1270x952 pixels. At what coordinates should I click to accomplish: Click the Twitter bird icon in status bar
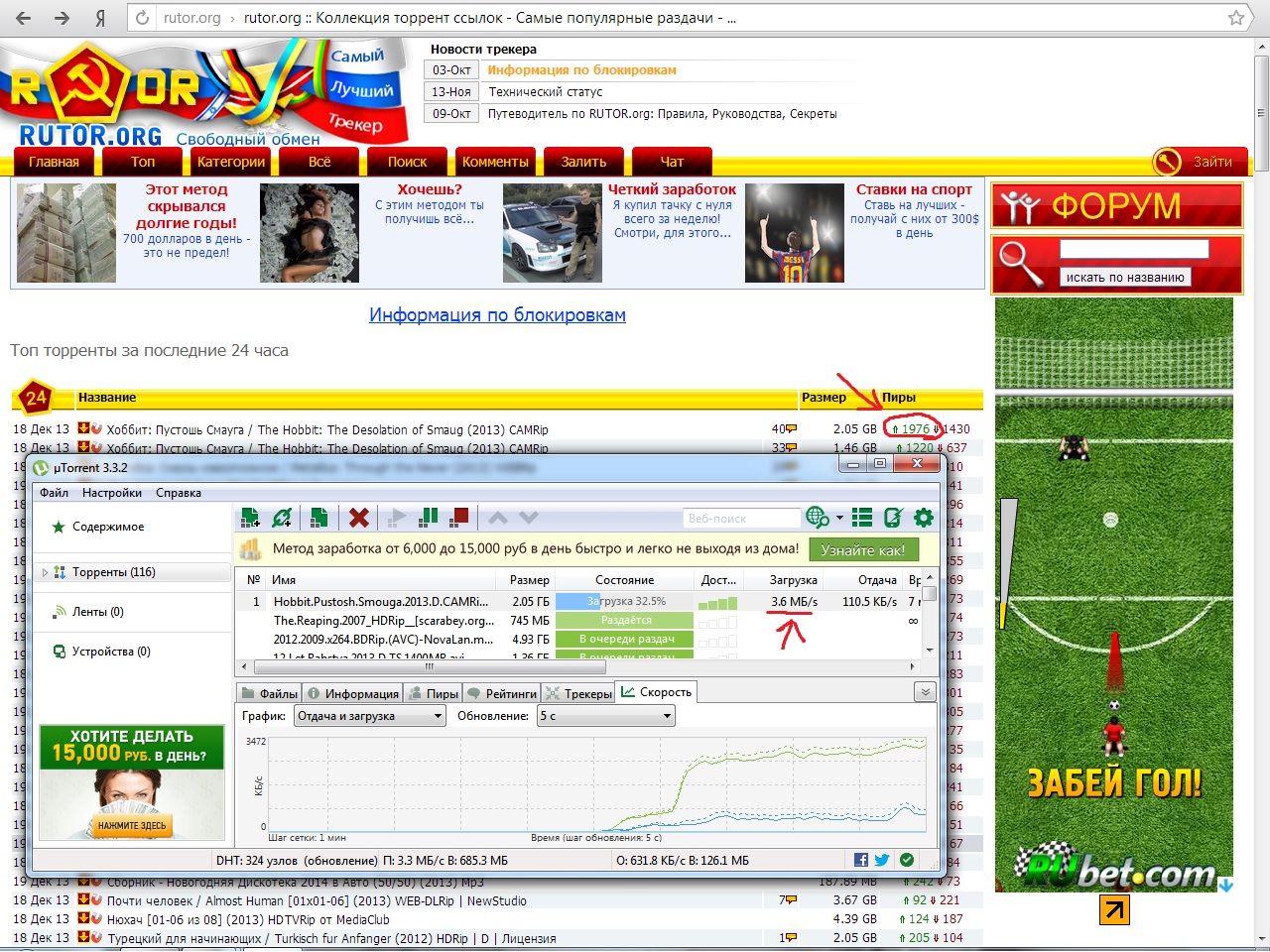pyautogui.click(x=881, y=860)
